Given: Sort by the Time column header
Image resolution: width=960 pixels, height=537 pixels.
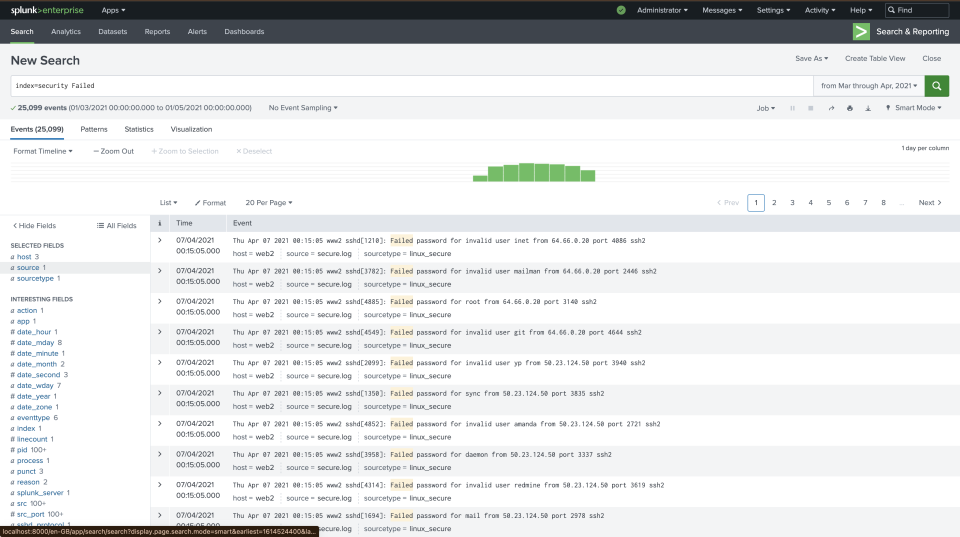Looking at the screenshot, I should coord(184,223).
